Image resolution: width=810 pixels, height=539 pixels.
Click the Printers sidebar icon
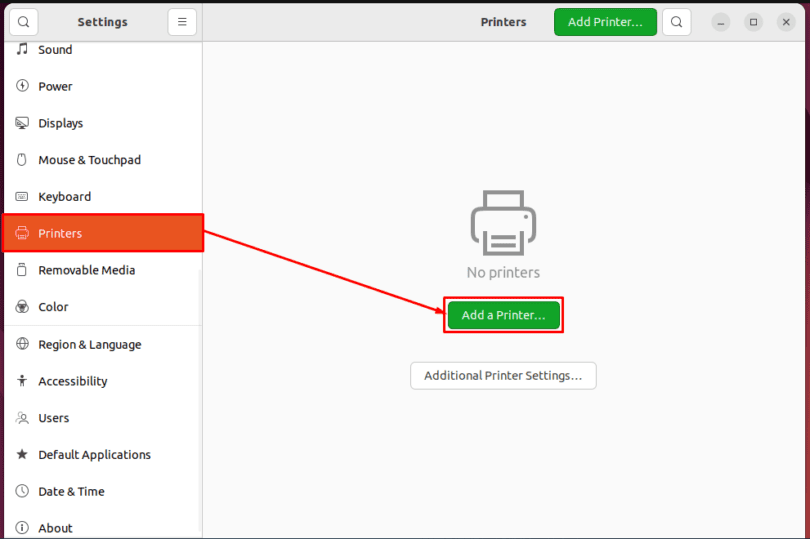(22, 233)
